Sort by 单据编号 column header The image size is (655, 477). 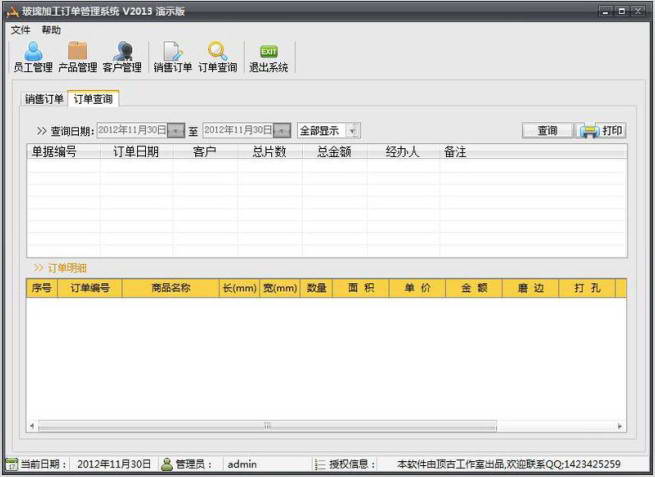click(x=63, y=152)
